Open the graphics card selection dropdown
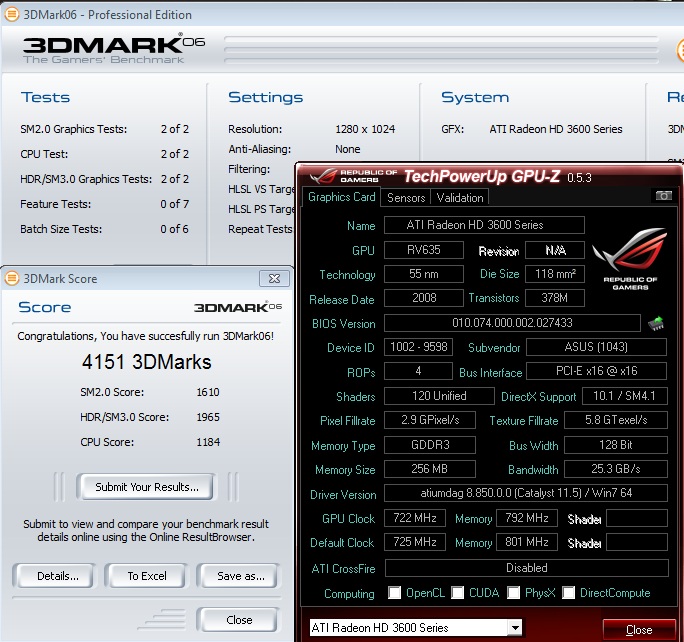The height and width of the screenshot is (642, 684). (x=515, y=628)
